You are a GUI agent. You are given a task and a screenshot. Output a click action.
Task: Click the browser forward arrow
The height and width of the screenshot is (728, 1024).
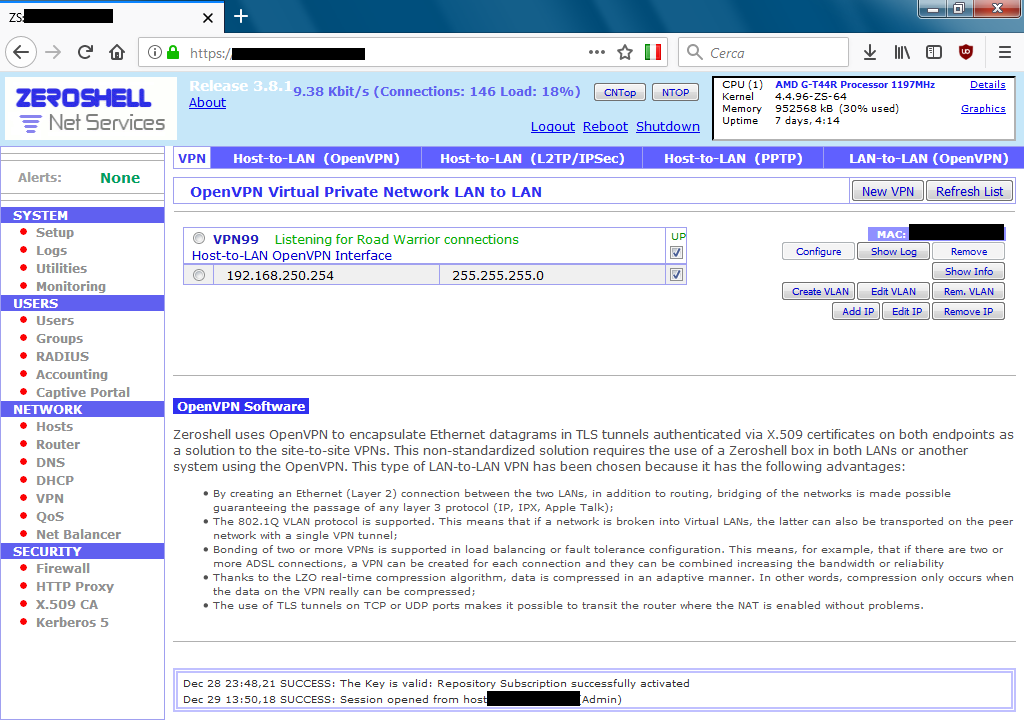(x=54, y=52)
